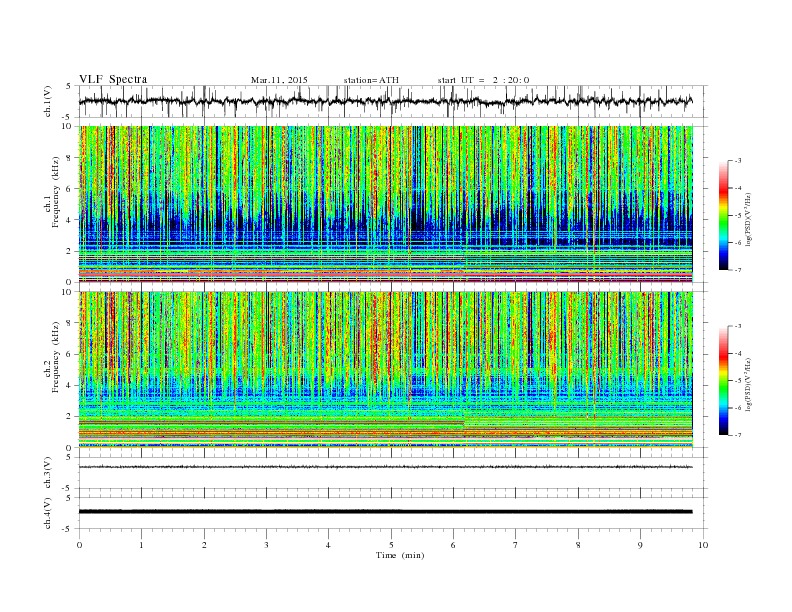Click the "ch.3(V)" axis label

click(x=47, y=473)
